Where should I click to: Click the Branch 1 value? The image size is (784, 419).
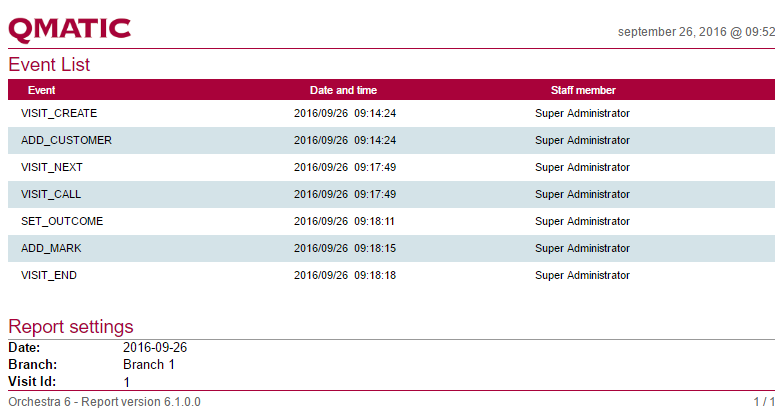[149, 365]
